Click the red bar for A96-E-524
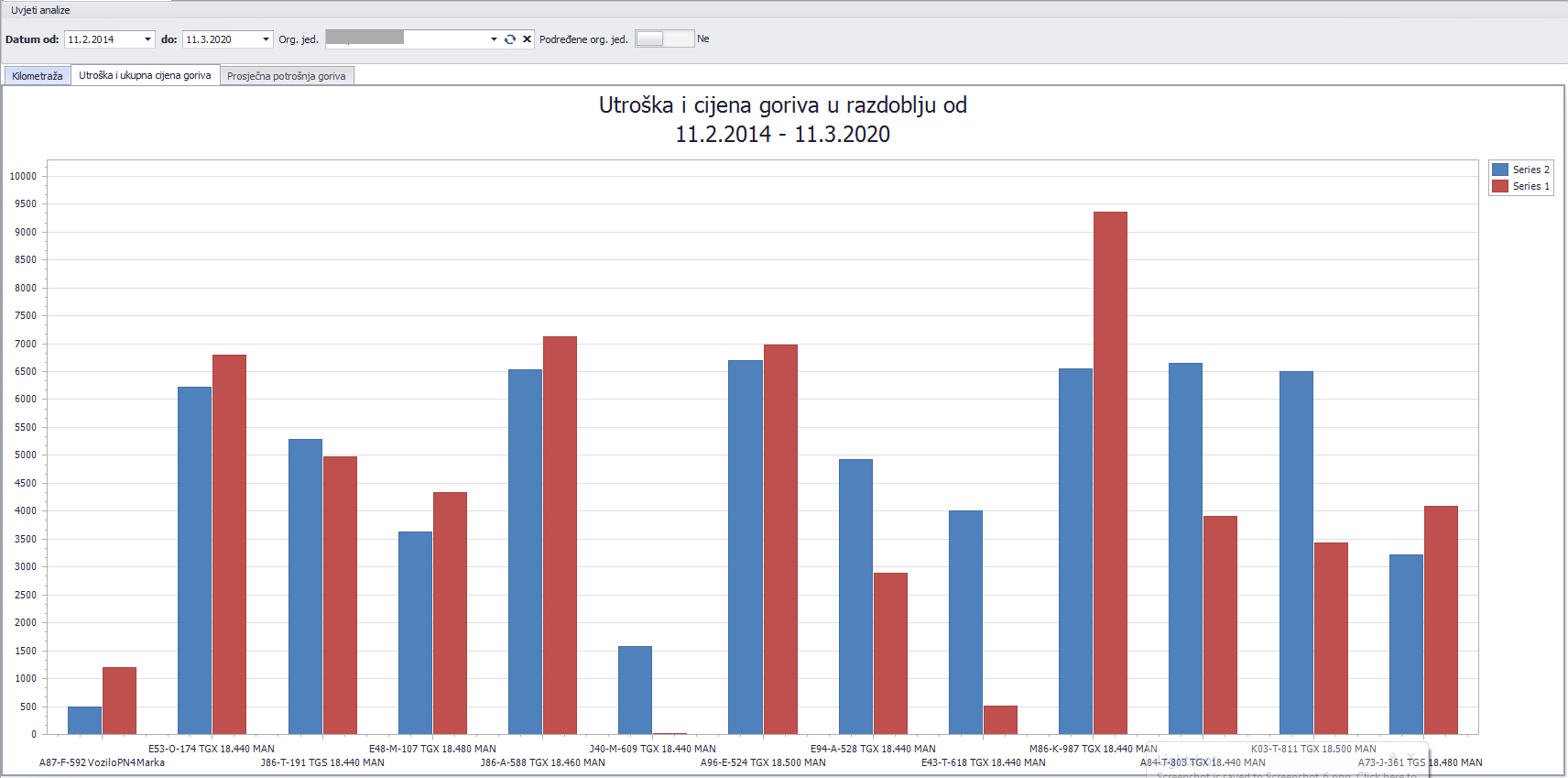The image size is (1568, 778). tap(780, 539)
